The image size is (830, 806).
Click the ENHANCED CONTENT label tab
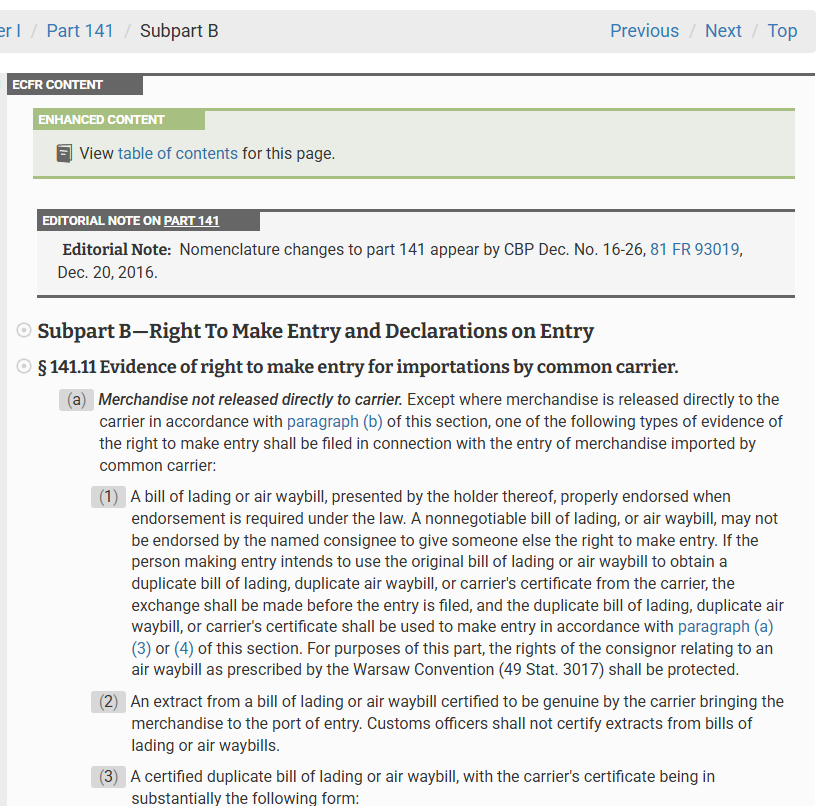101,120
